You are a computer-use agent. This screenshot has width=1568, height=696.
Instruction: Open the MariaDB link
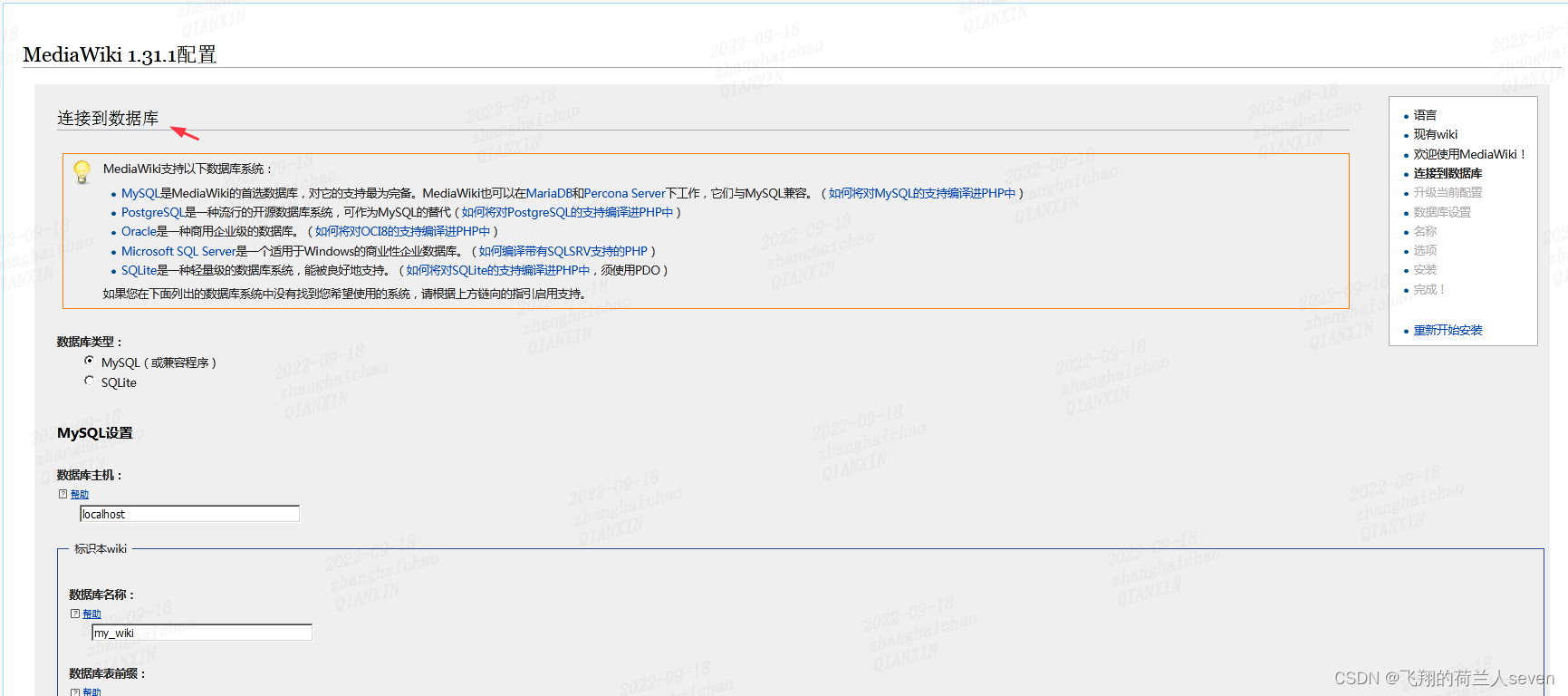(x=549, y=193)
